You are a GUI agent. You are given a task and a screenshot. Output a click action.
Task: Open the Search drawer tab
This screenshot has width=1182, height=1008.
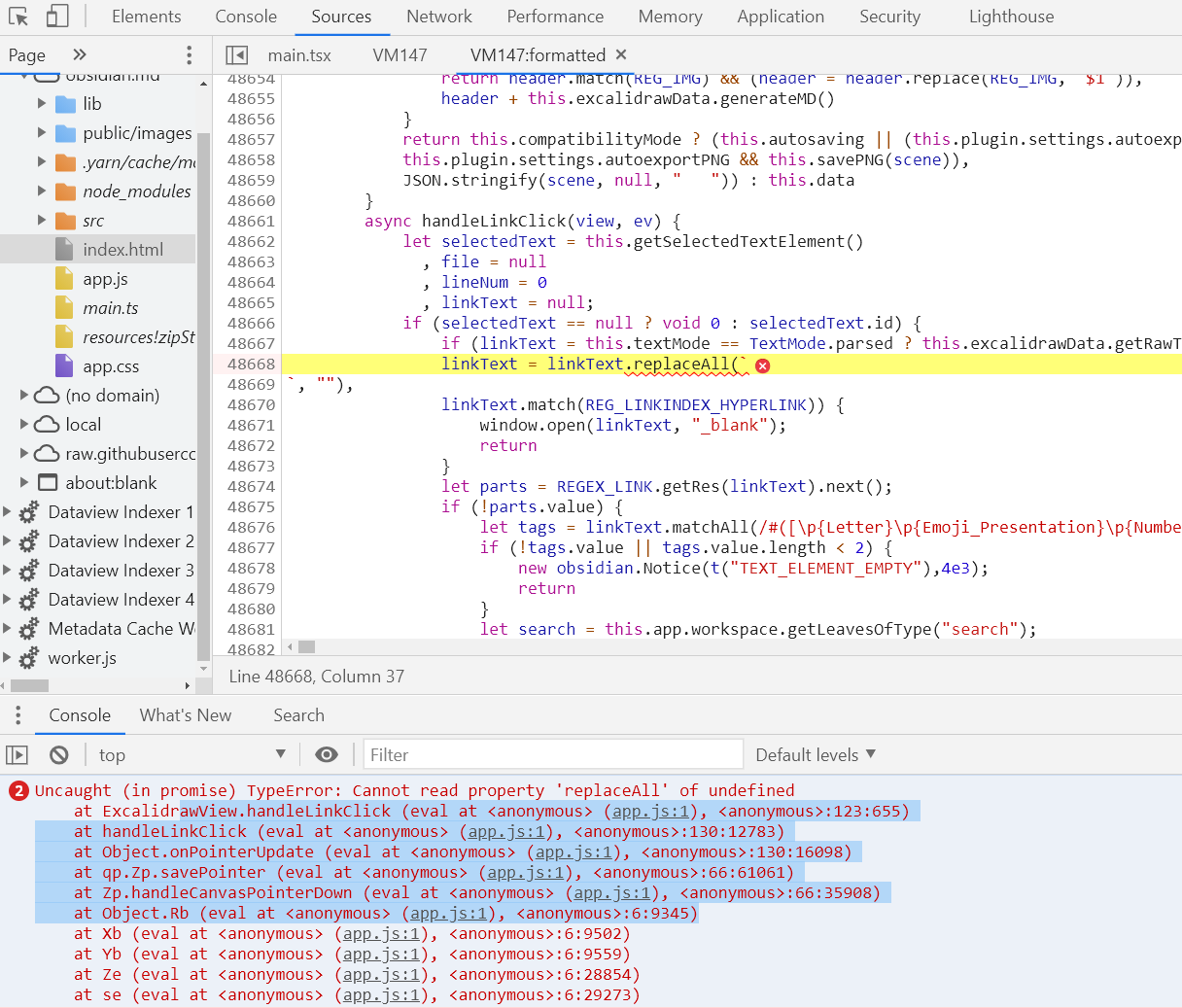coord(298,715)
